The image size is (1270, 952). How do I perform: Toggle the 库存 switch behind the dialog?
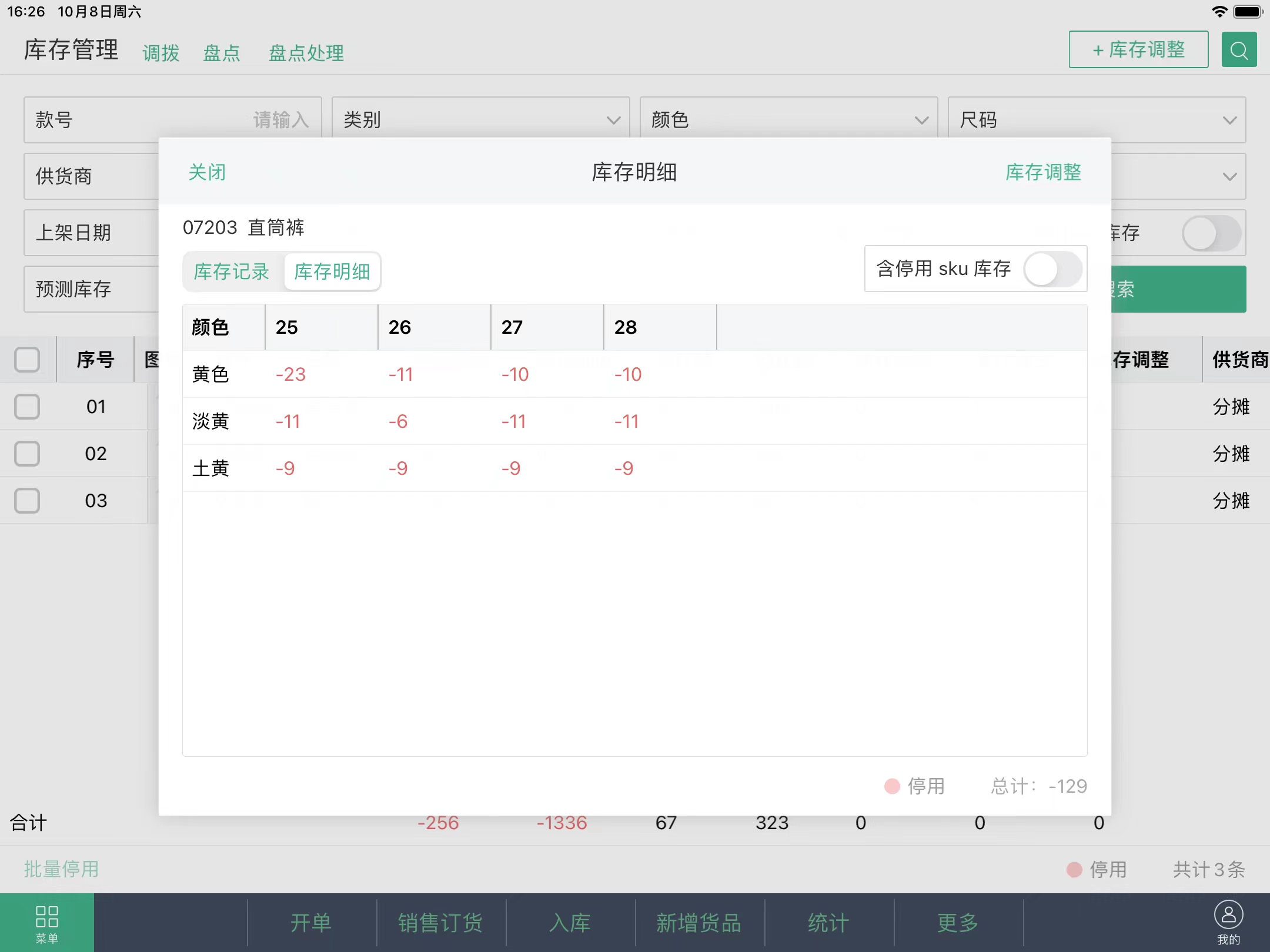(1211, 233)
